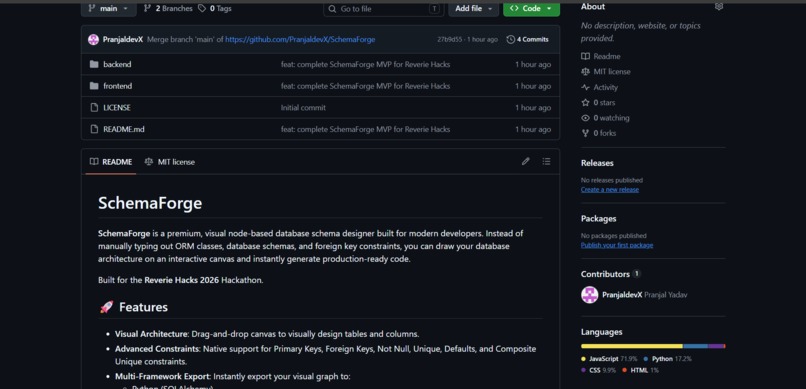Viewport: 806px width, 389px height.
Task: View the 0 stars link
Action: 598,103
